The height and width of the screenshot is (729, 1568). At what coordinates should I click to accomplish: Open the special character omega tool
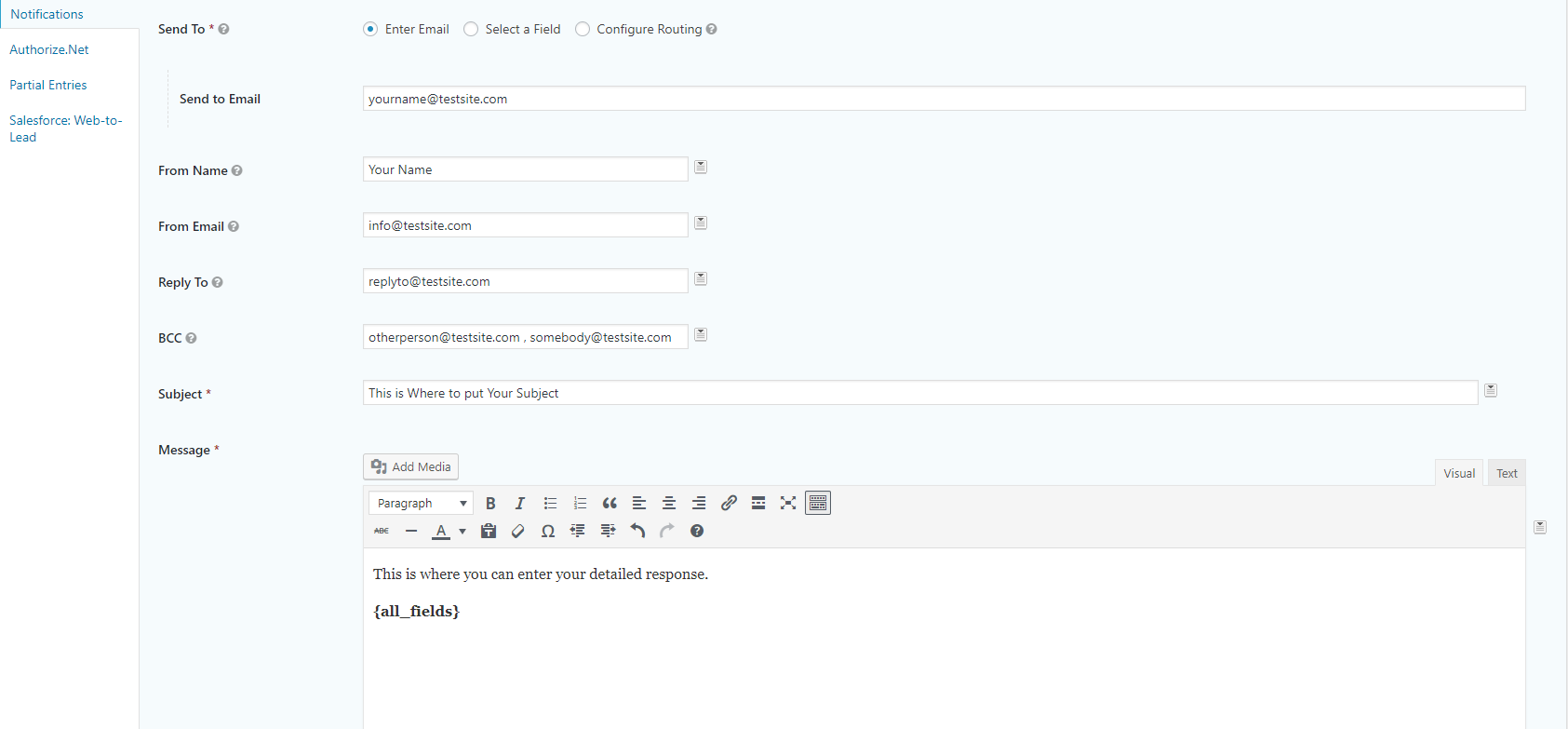click(548, 532)
